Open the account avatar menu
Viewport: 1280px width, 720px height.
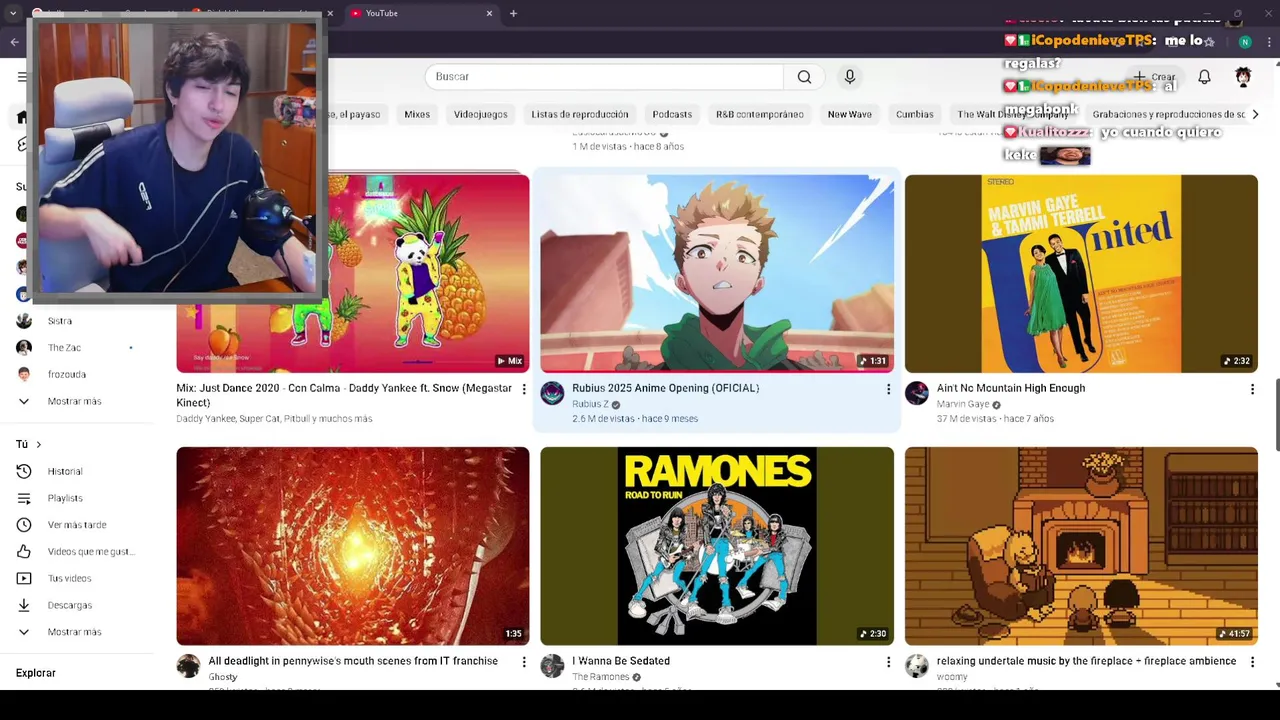1243,77
